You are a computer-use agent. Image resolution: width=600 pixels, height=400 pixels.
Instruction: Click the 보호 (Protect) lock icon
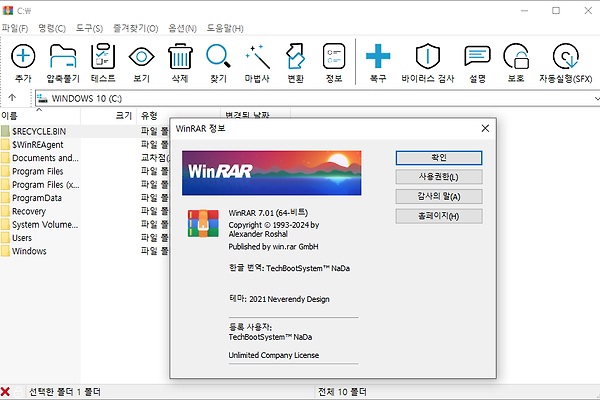(516, 57)
